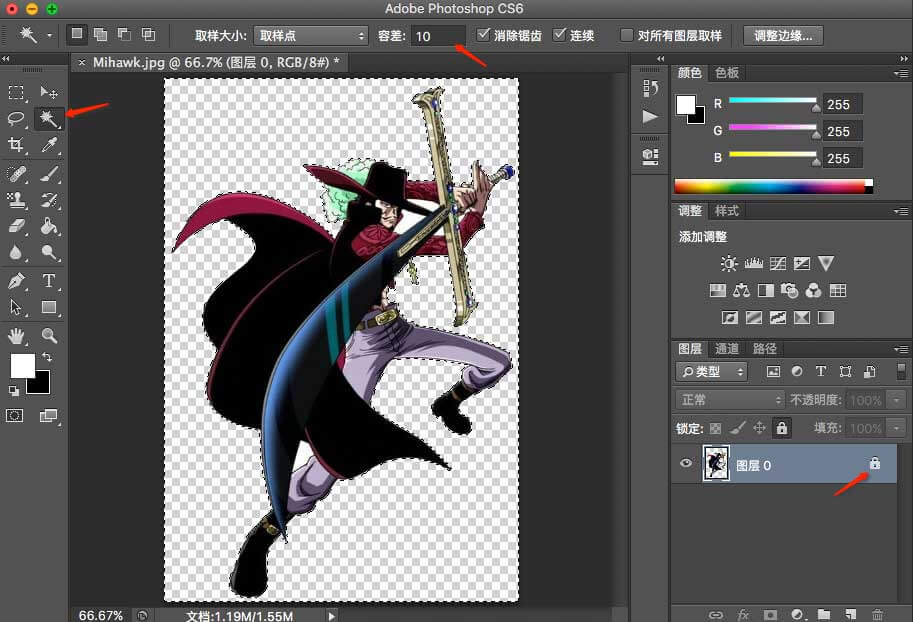Click delete layer trash button
Viewport: 913px width, 622px height.
pyautogui.click(x=877, y=614)
